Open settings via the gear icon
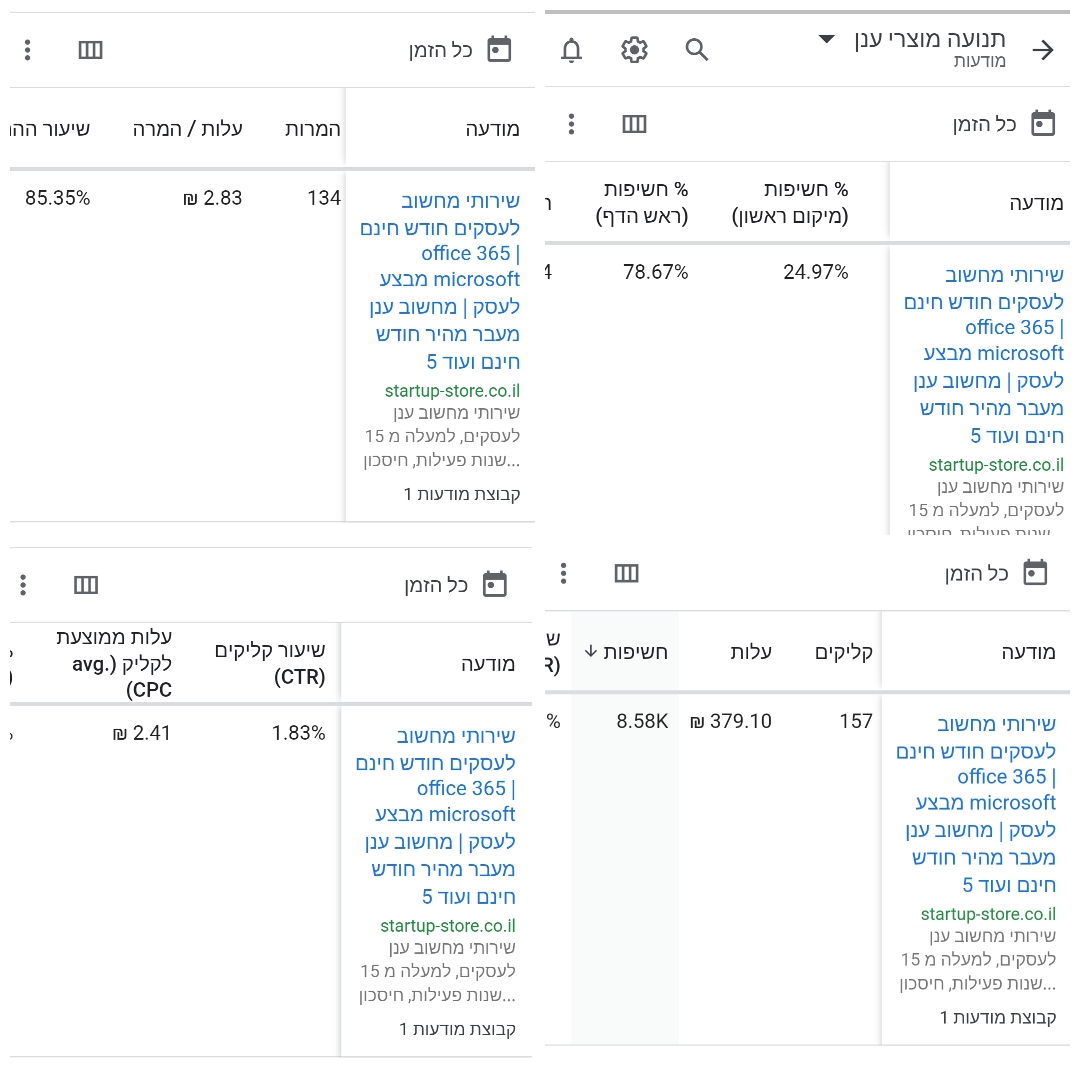This screenshot has width=1080, height=1080. (634, 50)
